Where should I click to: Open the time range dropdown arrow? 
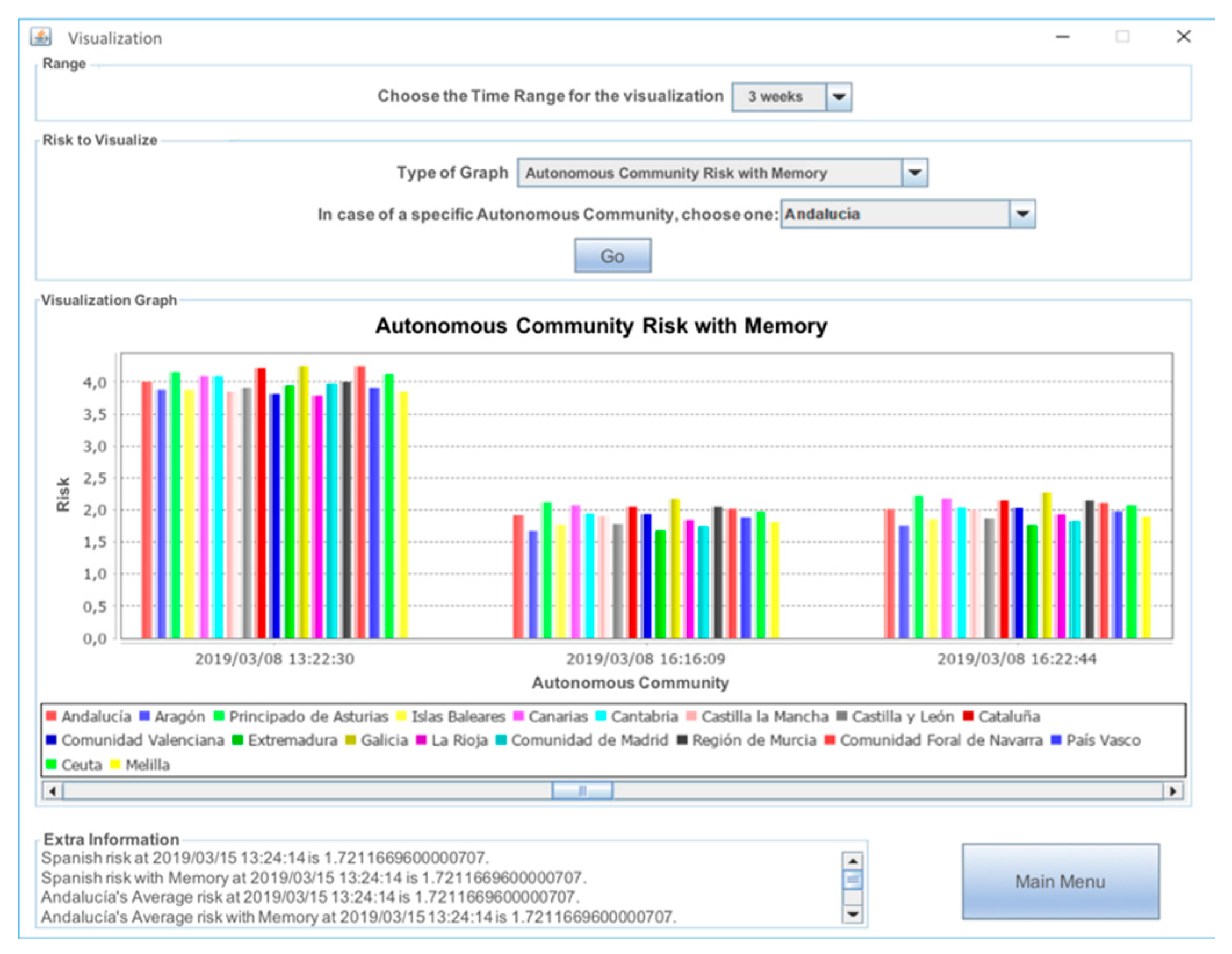[839, 96]
